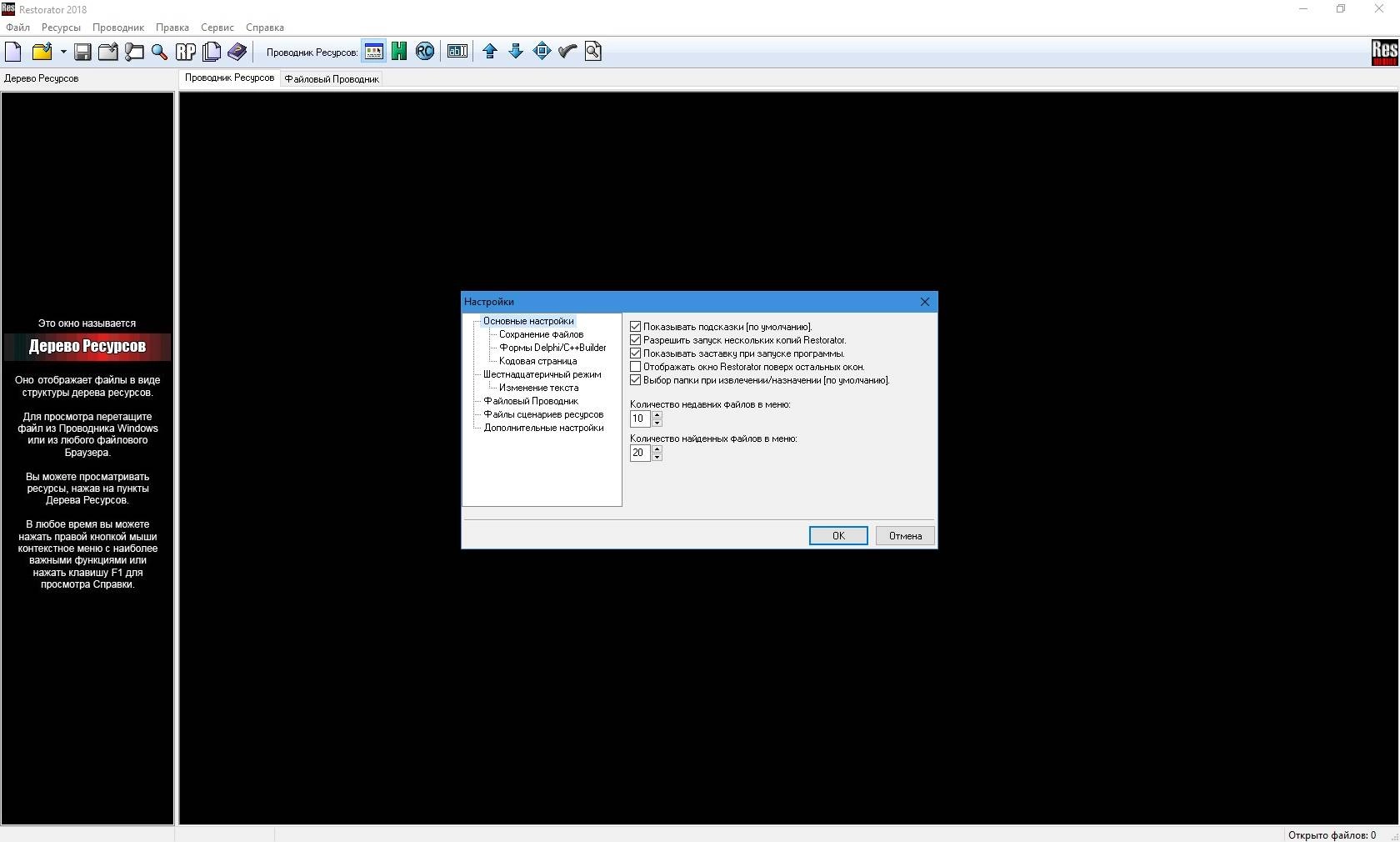This screenshot has width=1400, height=842.
Task: Open the Проводник menu
Action: tap(118, 28)
